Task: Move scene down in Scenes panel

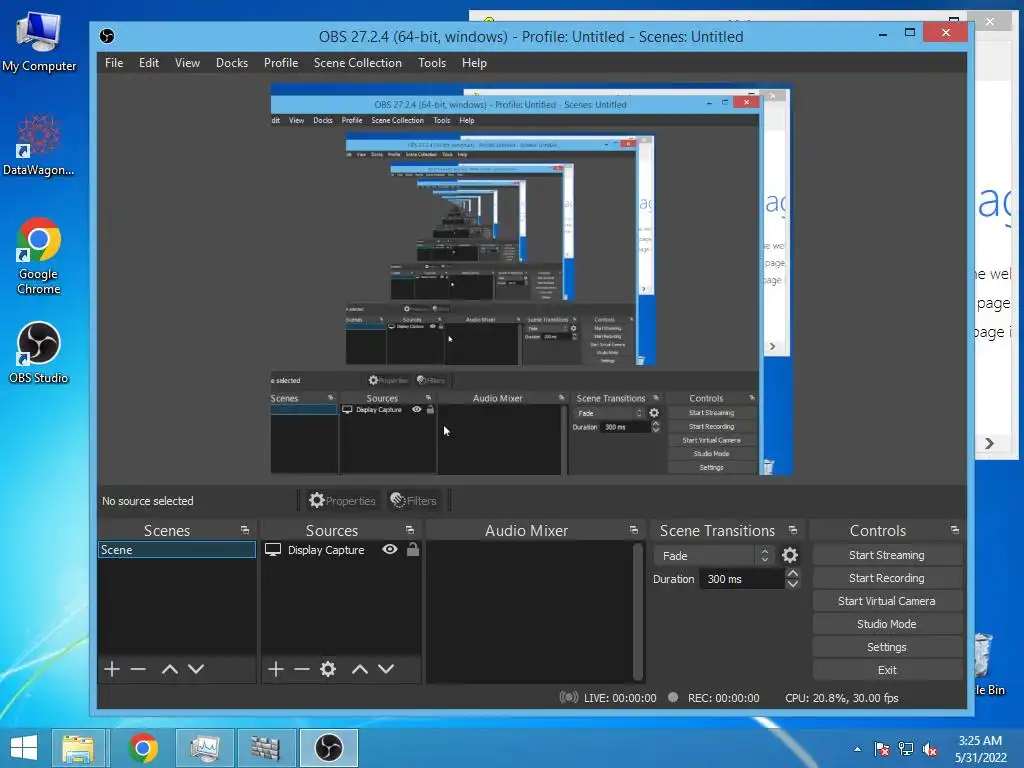Action: click(196, 669)
